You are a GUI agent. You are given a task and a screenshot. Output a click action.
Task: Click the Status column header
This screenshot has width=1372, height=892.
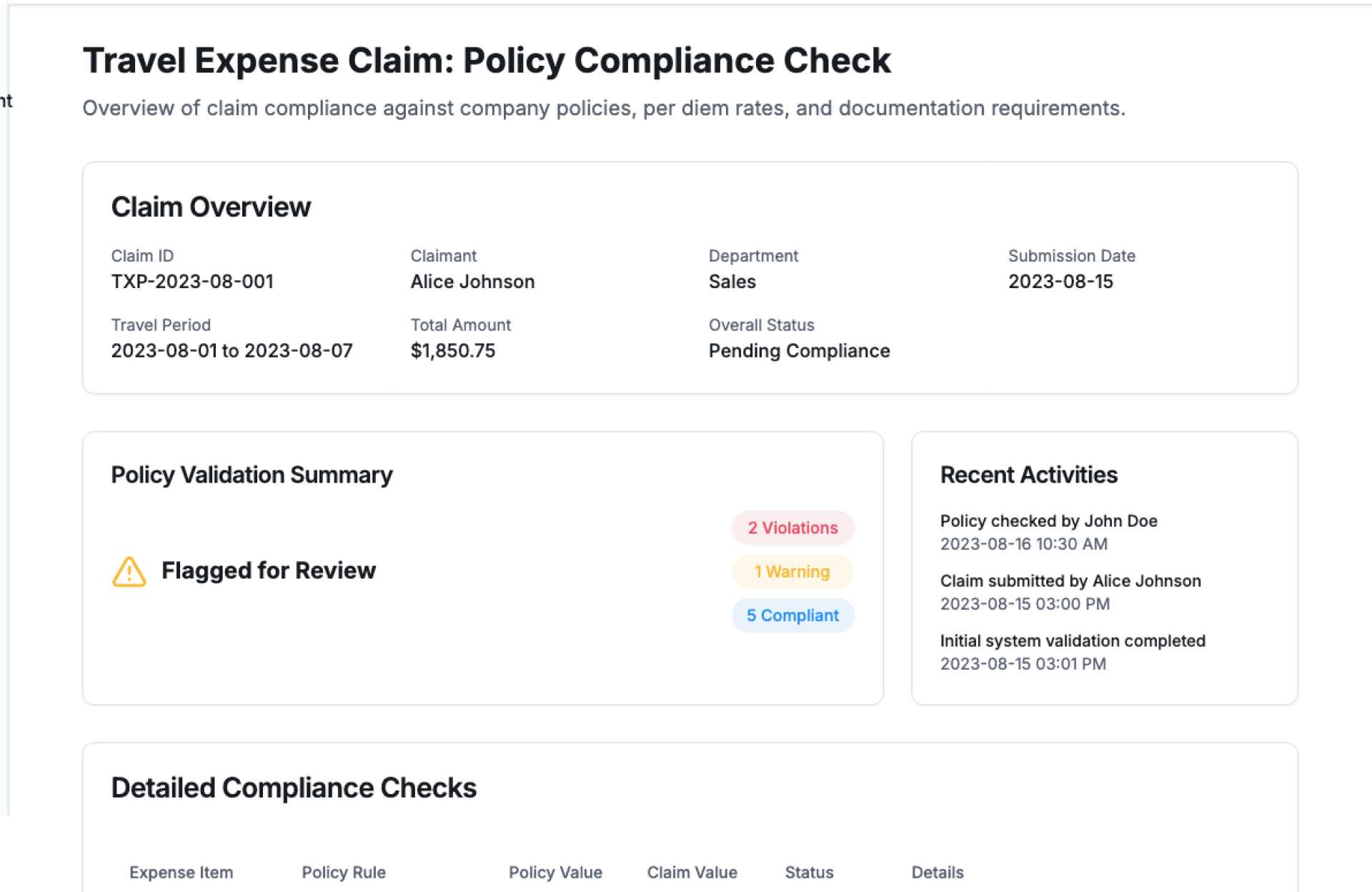809,872
